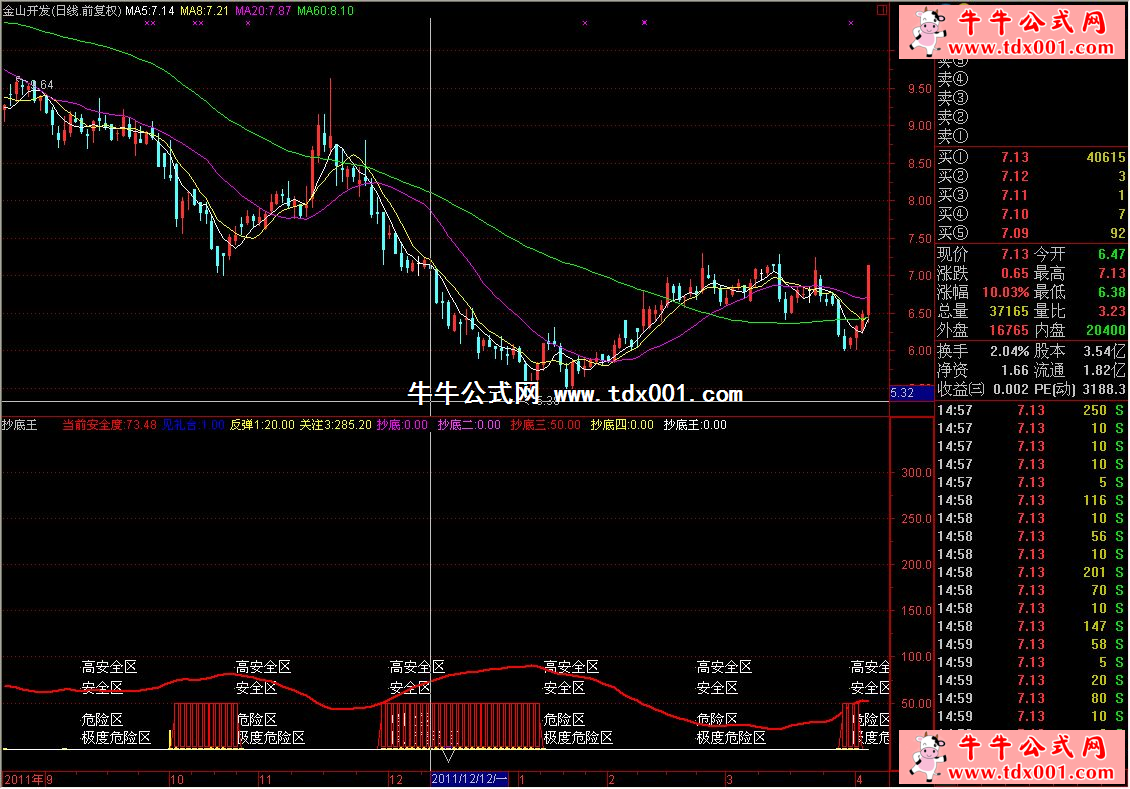This screenshot has height=789, width=1130.
Task: Click the 关注3:285.20 value
Action: coord(336,425)
